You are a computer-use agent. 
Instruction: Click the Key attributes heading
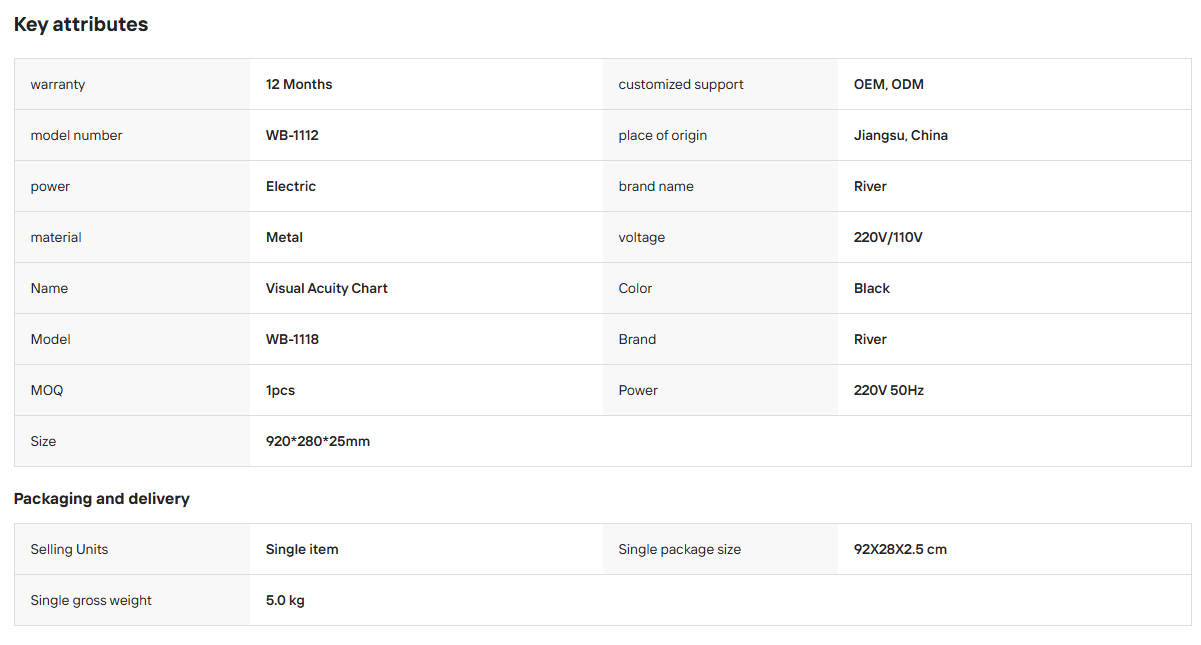pyautogui.click(x=81, y=25)
